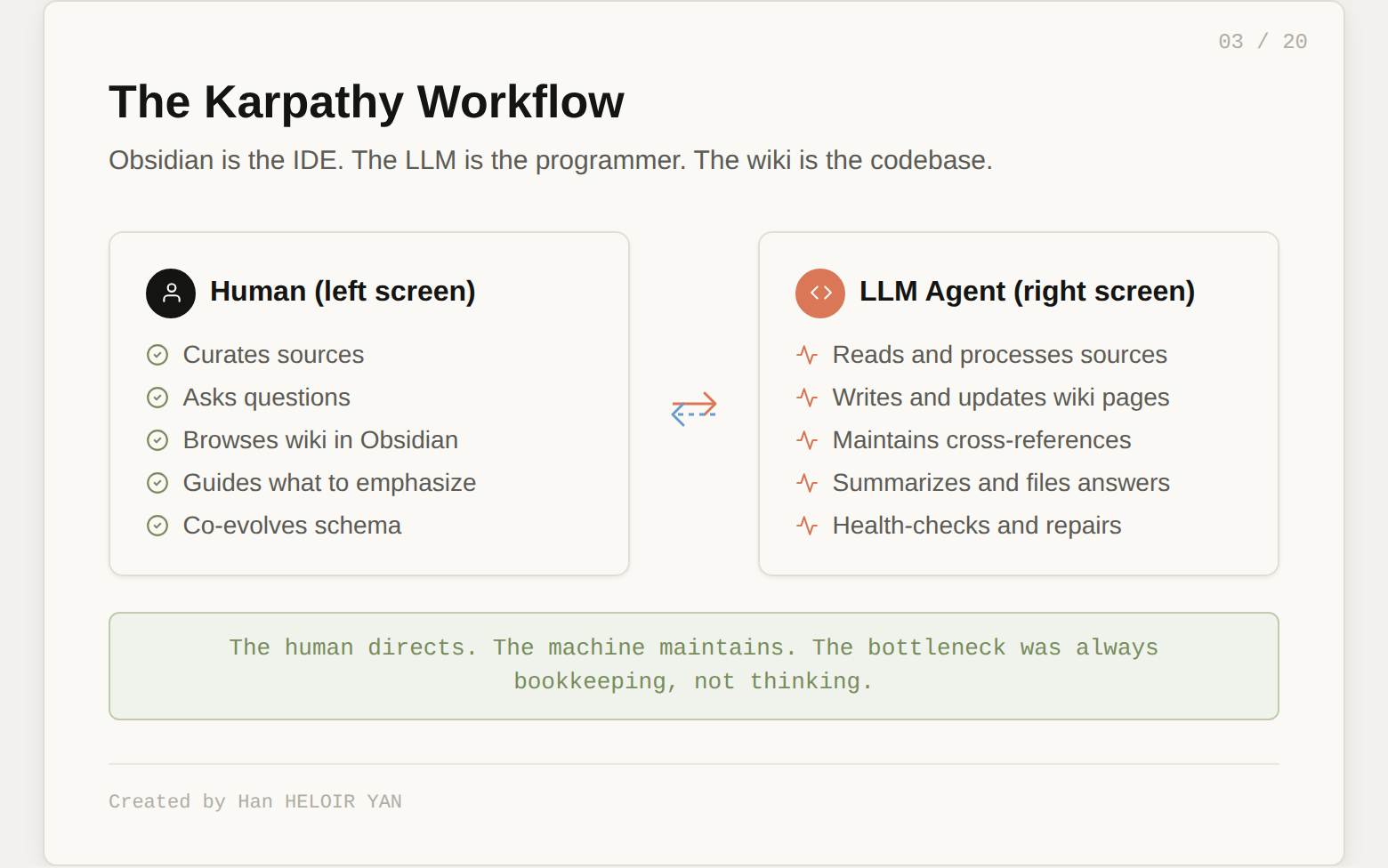Click the check icon beside Guides what to emphasize
The image size is (1388, 868).
click(x=157, y=483)
